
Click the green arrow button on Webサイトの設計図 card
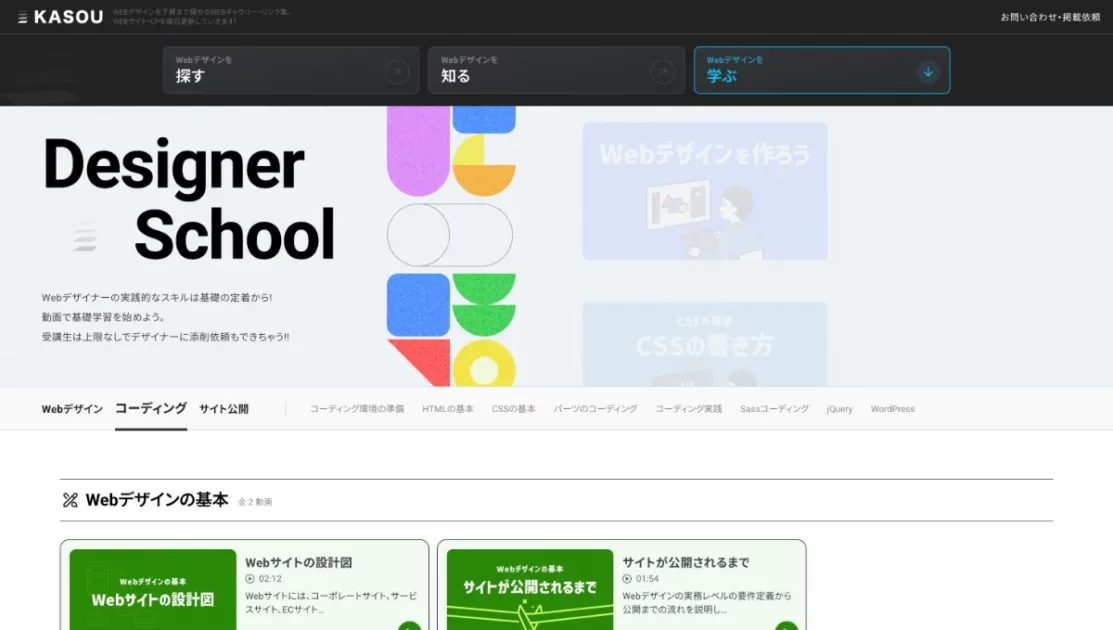(x=409, y=626)
